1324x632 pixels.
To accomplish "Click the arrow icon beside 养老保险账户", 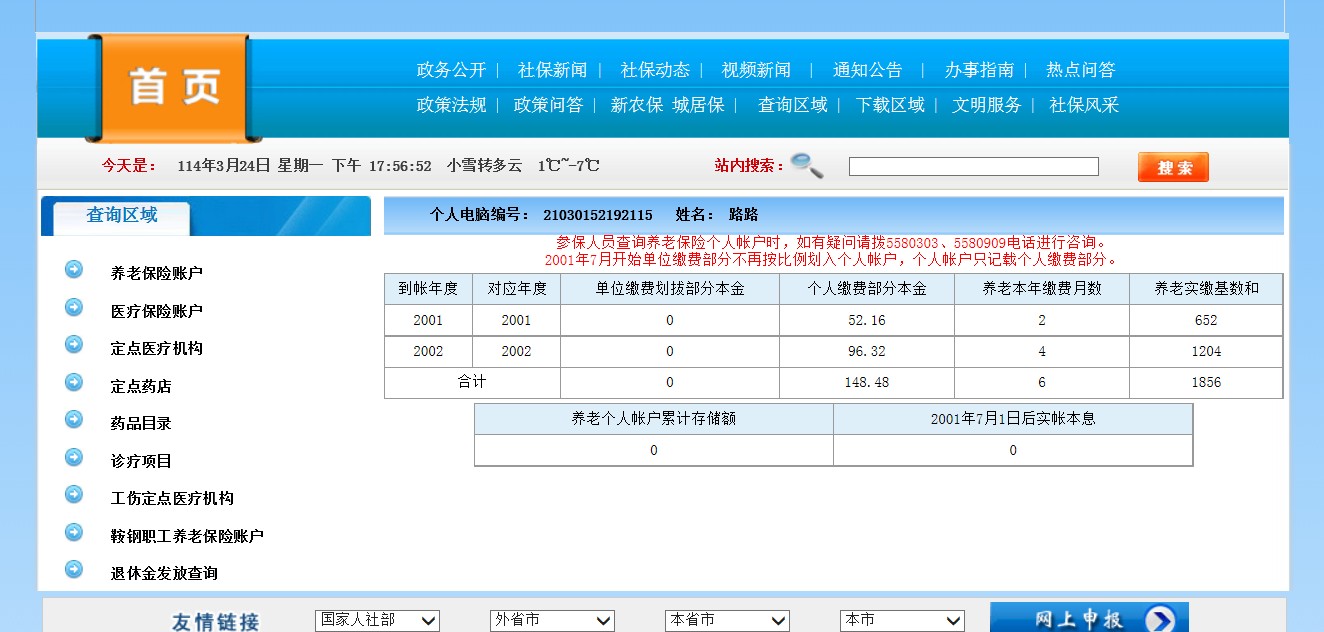I will (74, 269).
